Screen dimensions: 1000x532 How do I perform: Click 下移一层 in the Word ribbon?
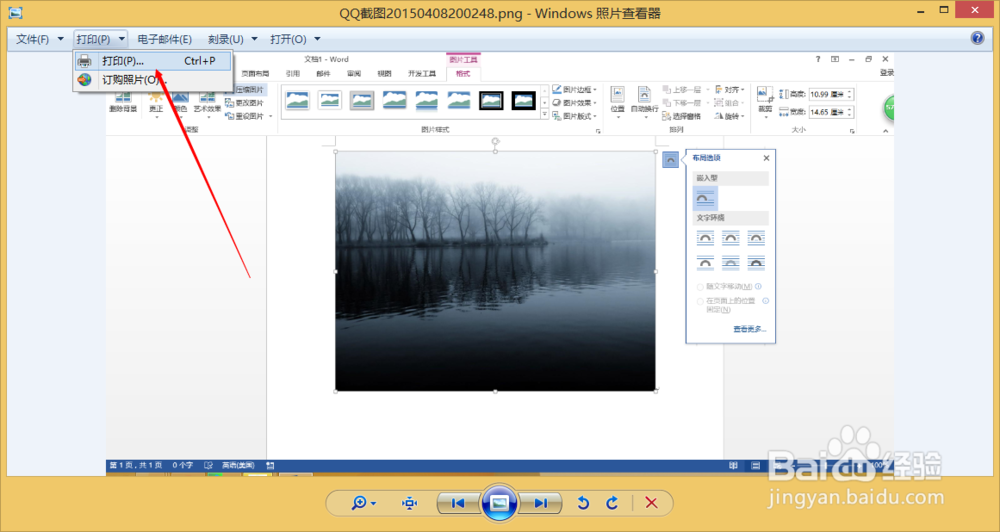click(x=686, y=103)
